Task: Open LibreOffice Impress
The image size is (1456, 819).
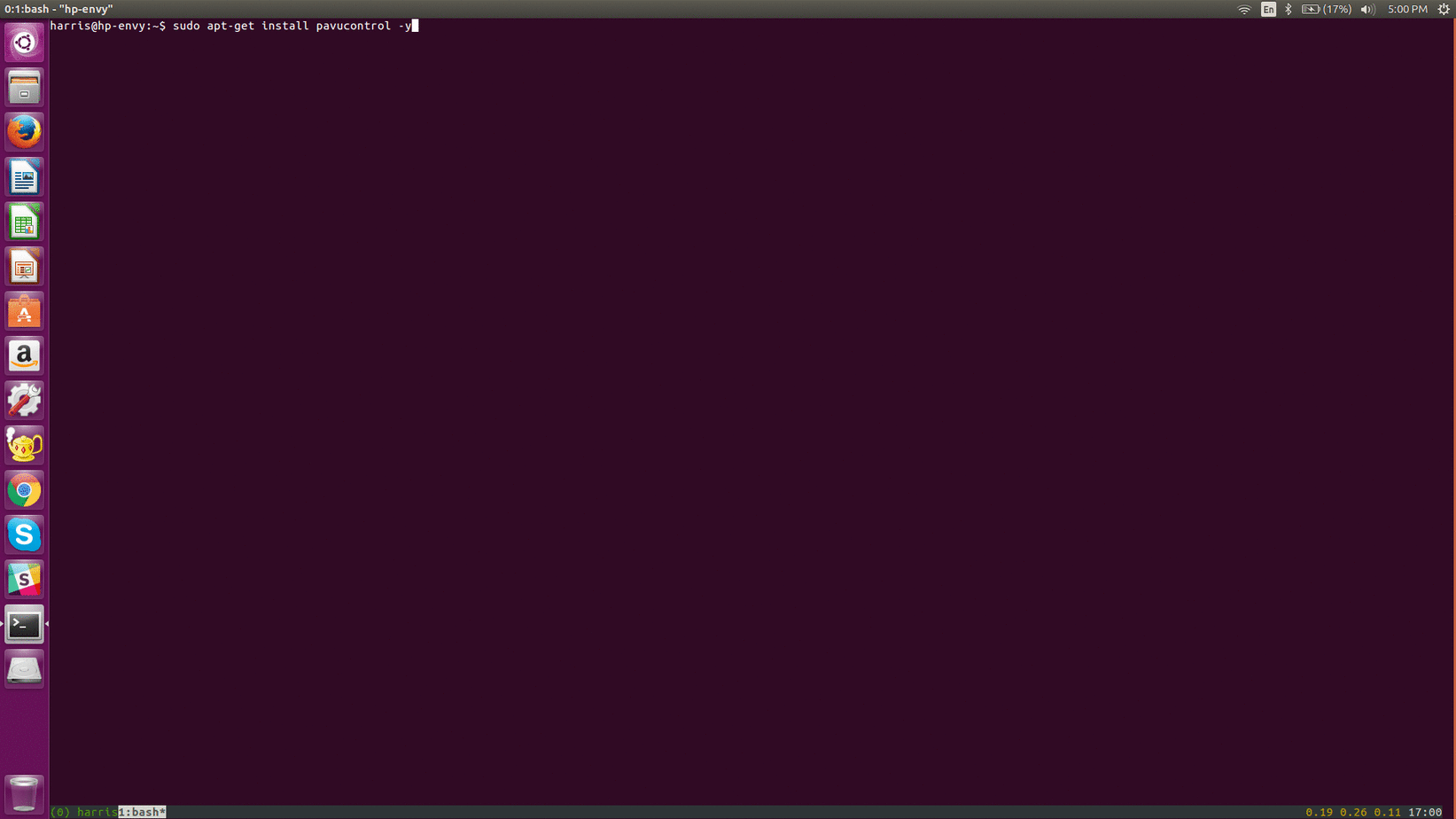Action: [24, 267]
